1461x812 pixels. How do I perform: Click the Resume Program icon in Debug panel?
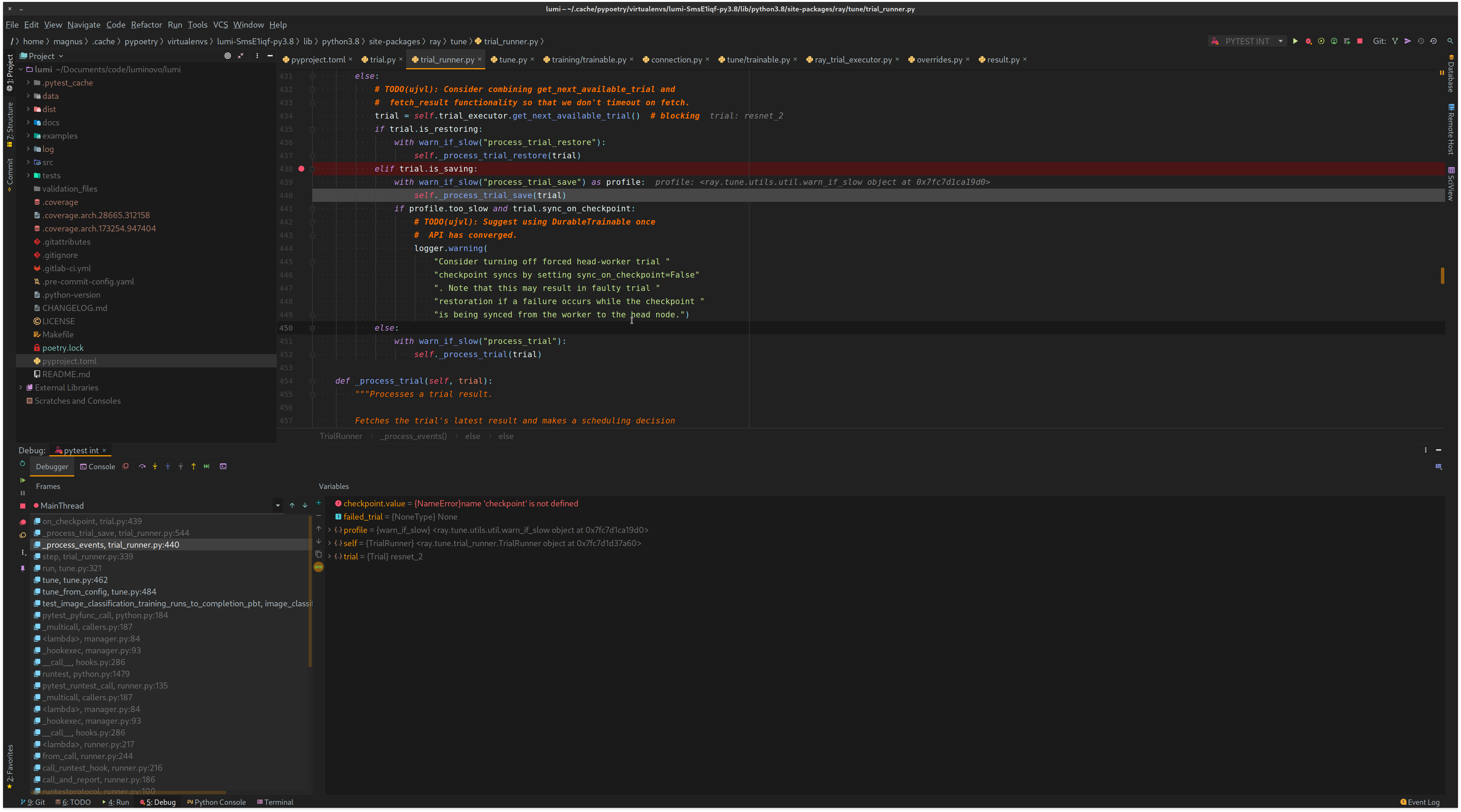23,480
